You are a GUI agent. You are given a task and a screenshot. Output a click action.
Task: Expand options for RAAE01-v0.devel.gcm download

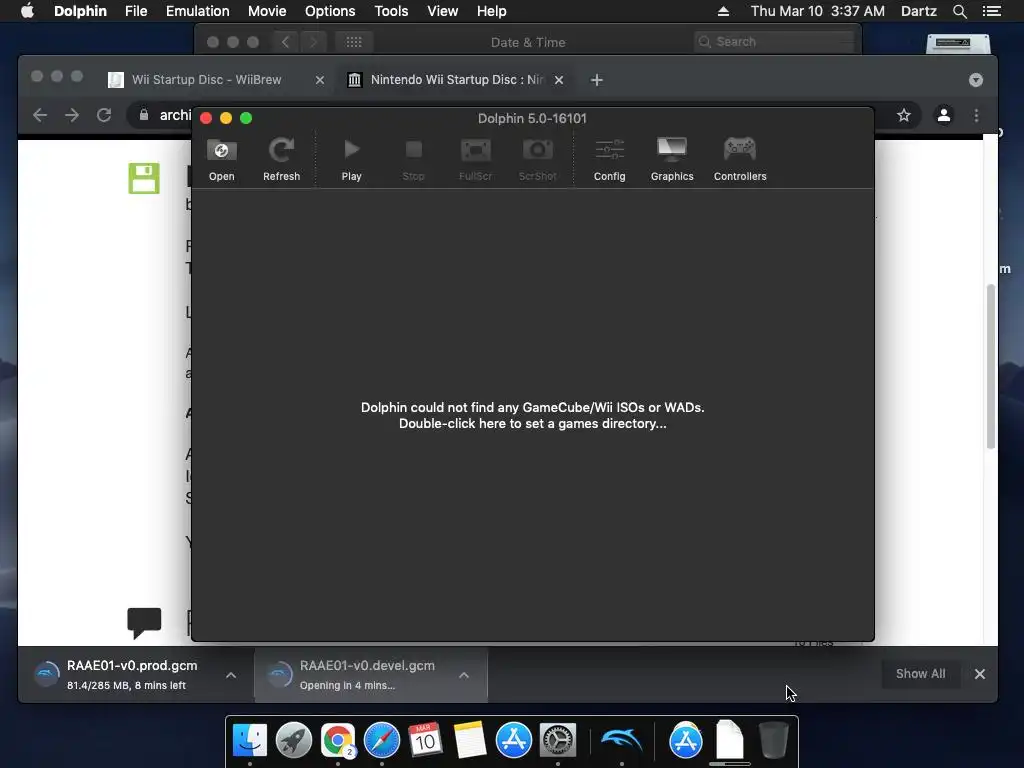[x=464, y=675]
